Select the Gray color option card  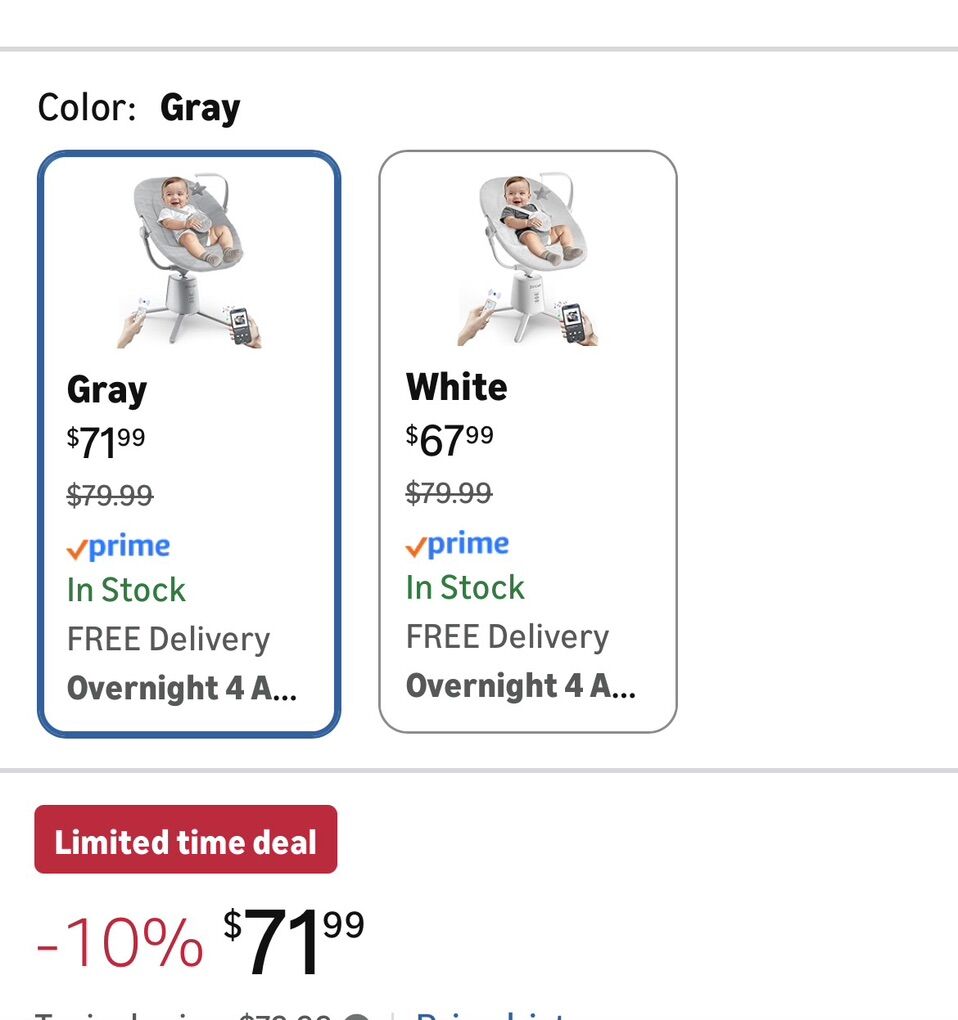click(x=189, y=443)
